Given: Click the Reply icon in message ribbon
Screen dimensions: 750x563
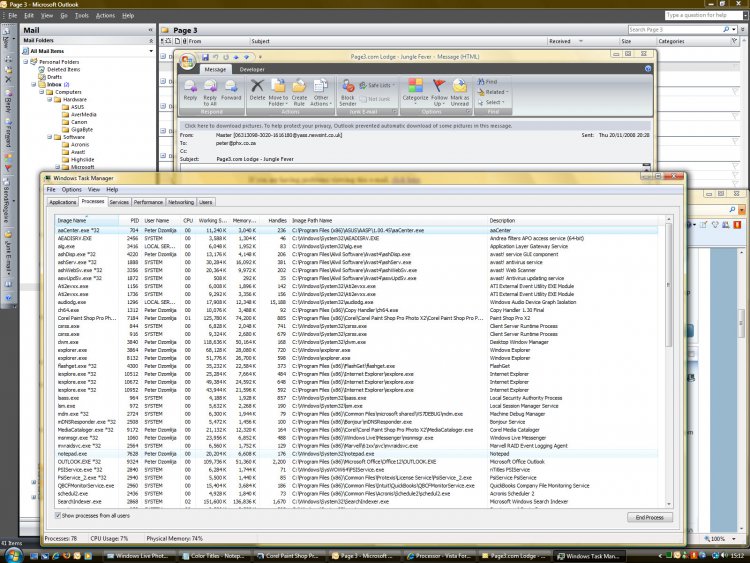Looking at the screenshot, I should [x=190, y=90].
